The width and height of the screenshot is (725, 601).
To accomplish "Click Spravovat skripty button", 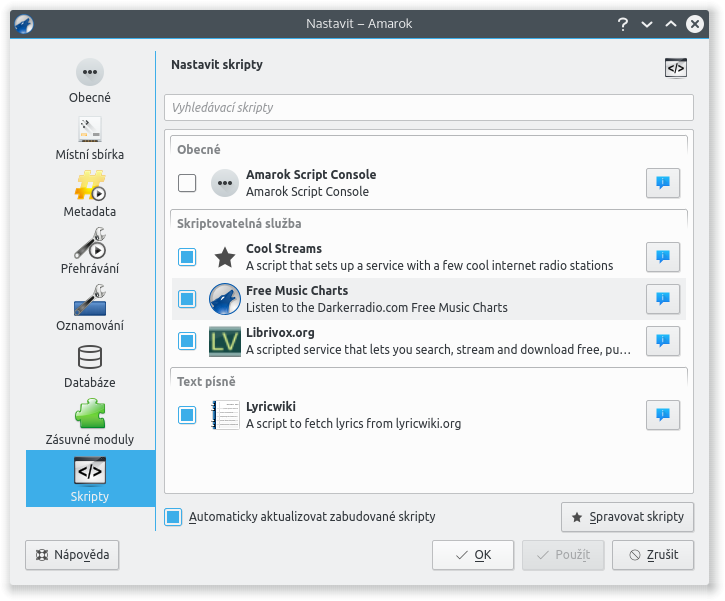I will point(627,517).
